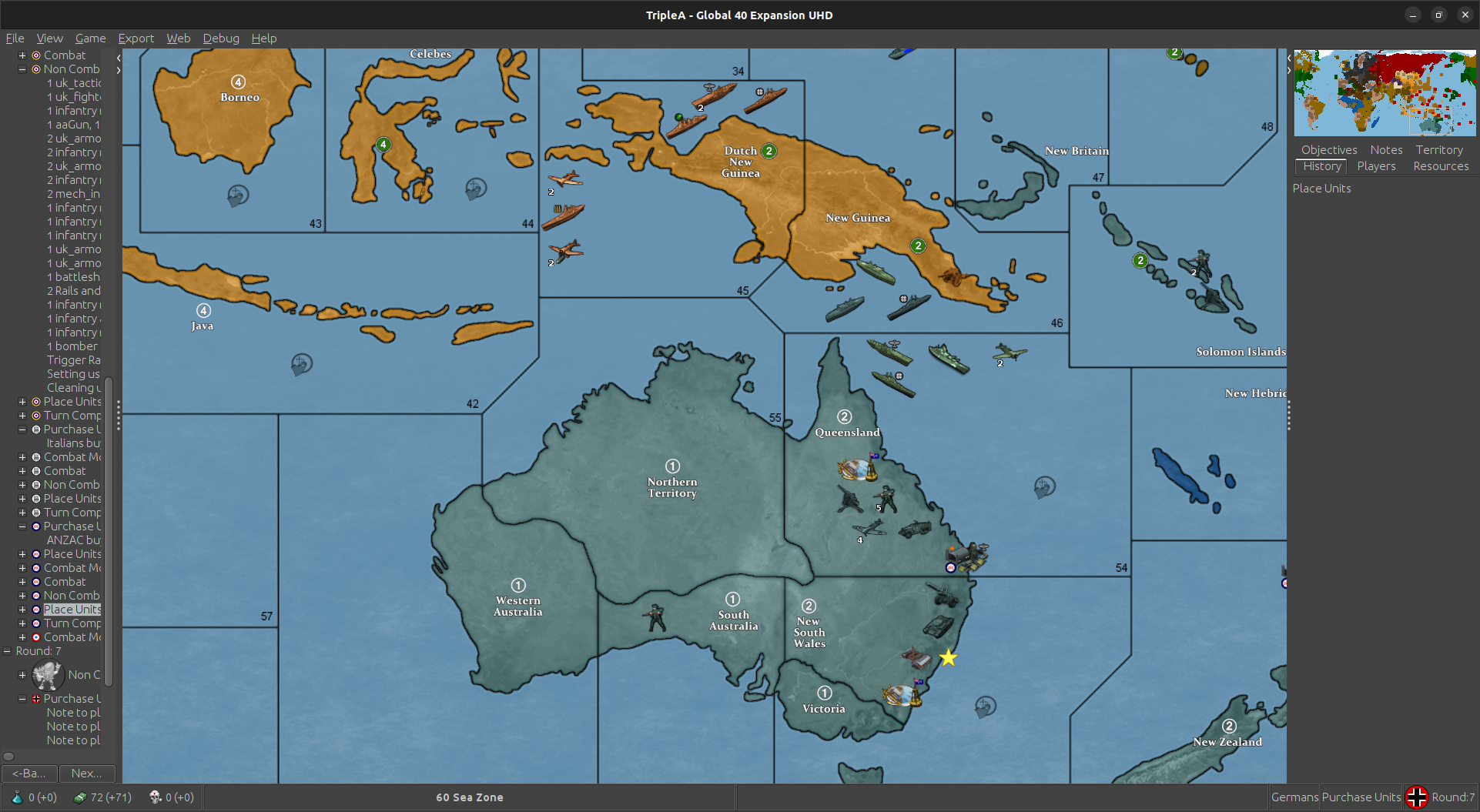Collapse the left history panel with the left arrow
Viewport: 1480px width, 812px height.
pyautogui.click(x=119, y=58)
